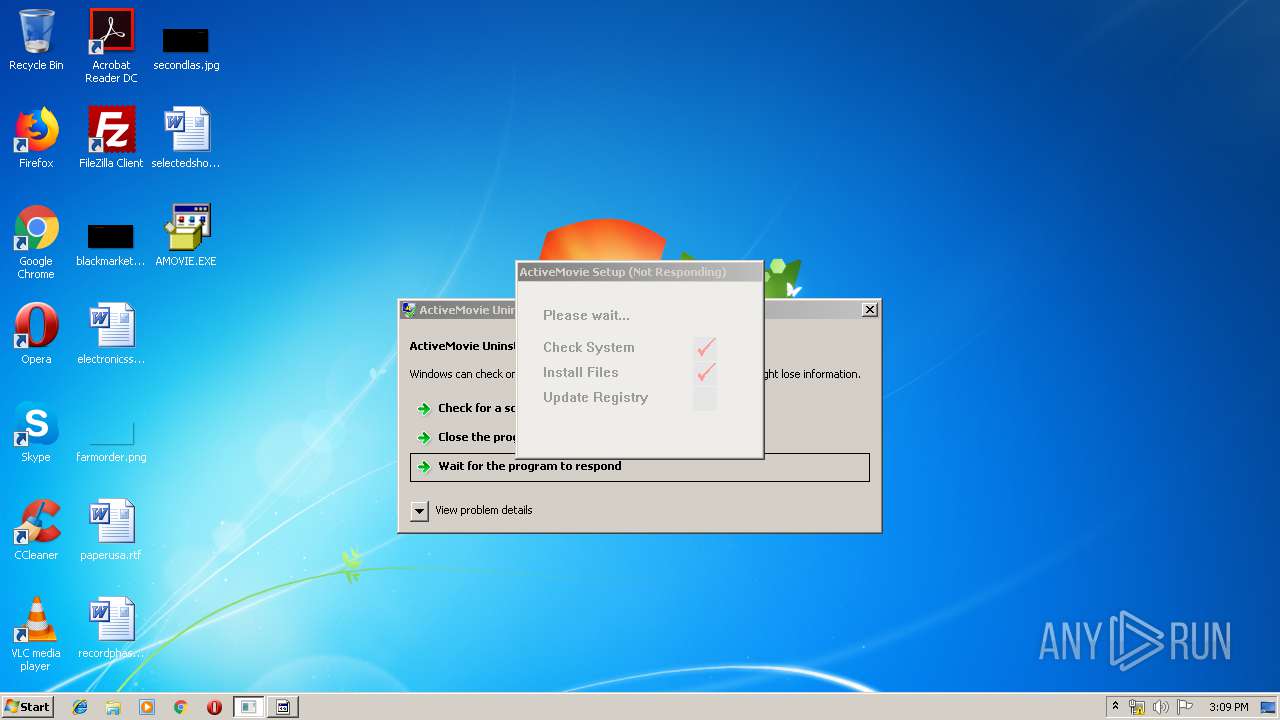Click the Update Registry label
The width and height of the screenshot is (1280, 720).
point(595,397)
